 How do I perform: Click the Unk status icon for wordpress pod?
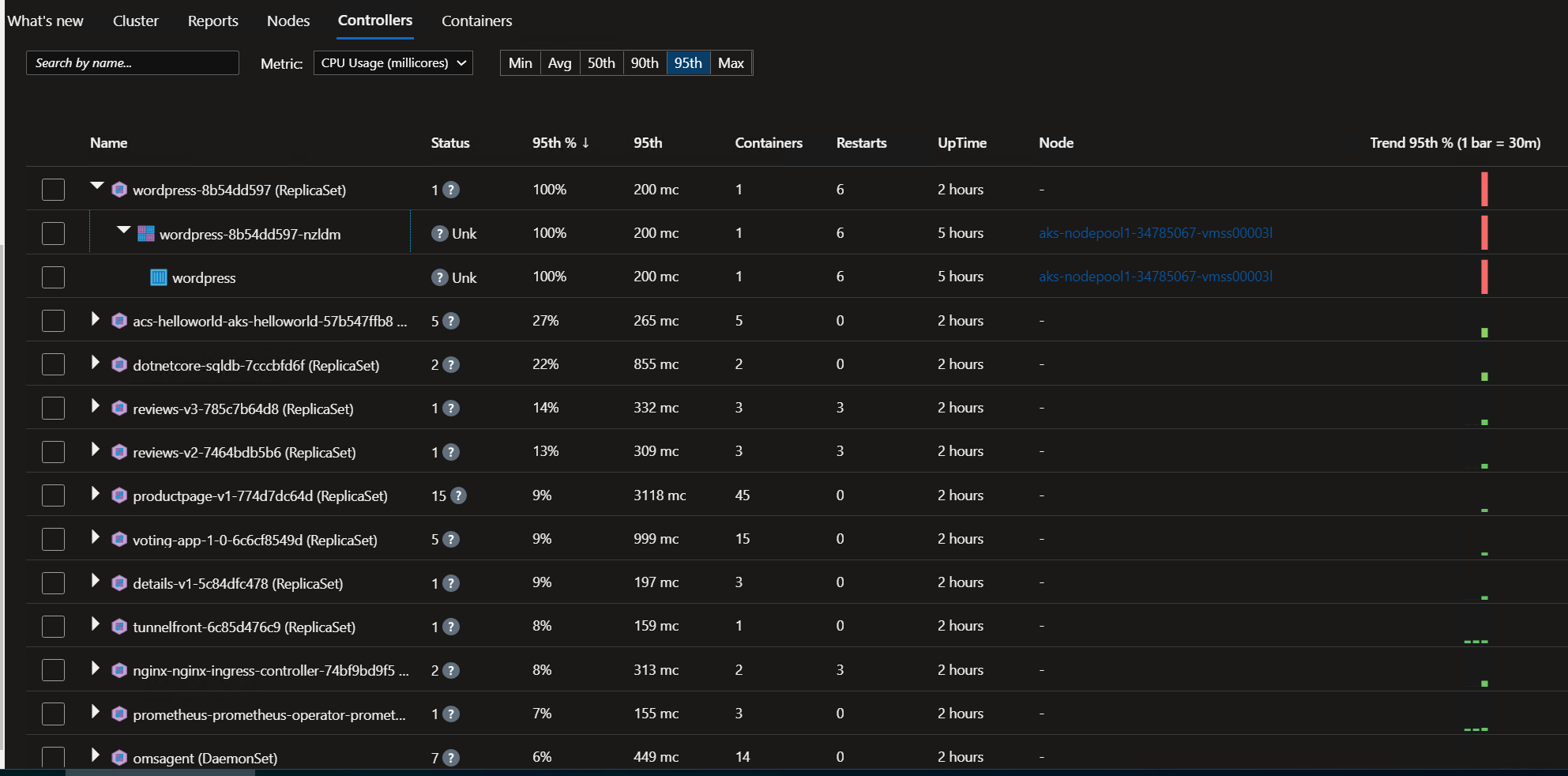pos(440,277)
